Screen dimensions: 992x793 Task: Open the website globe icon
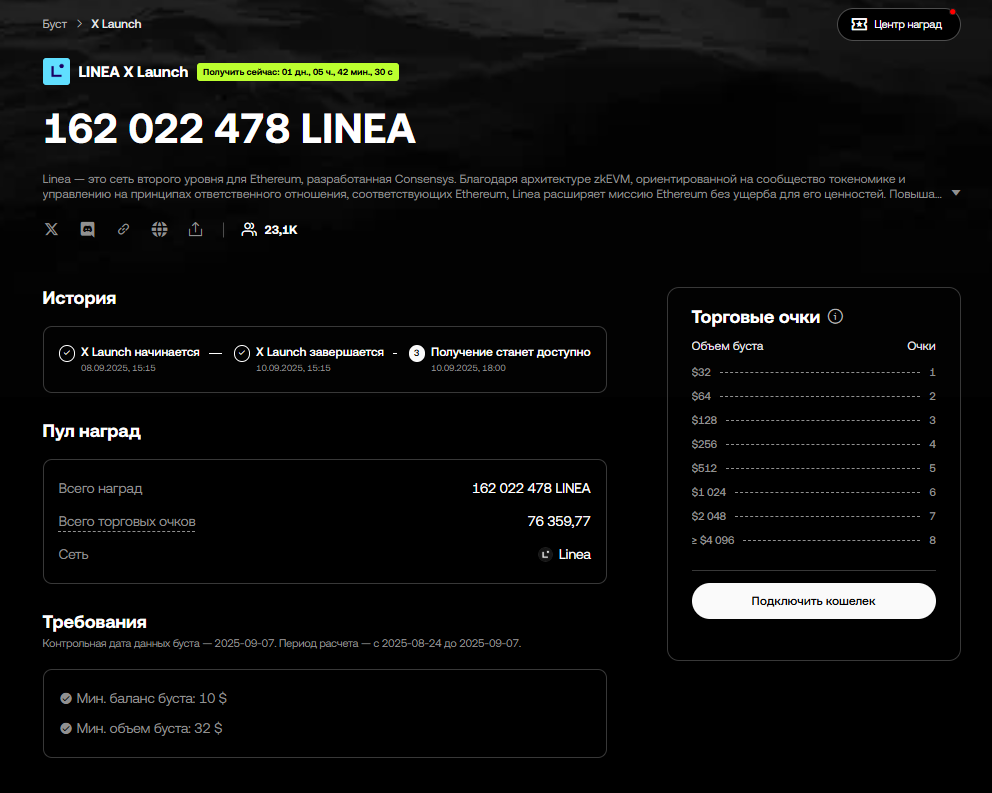tap(159, 229)
